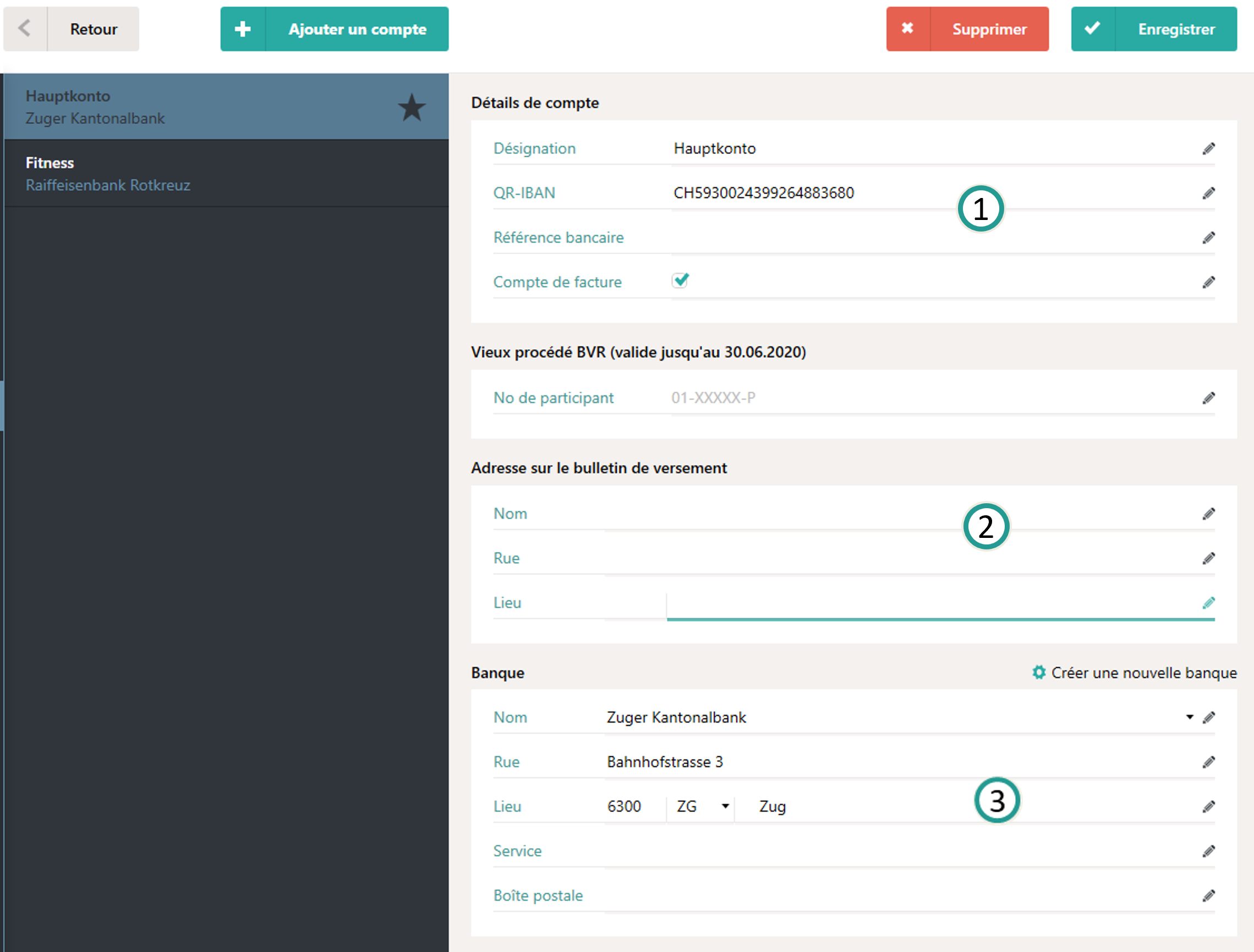Toggle the Compte de facture checkbox
1254x952 pixels.
680,280
